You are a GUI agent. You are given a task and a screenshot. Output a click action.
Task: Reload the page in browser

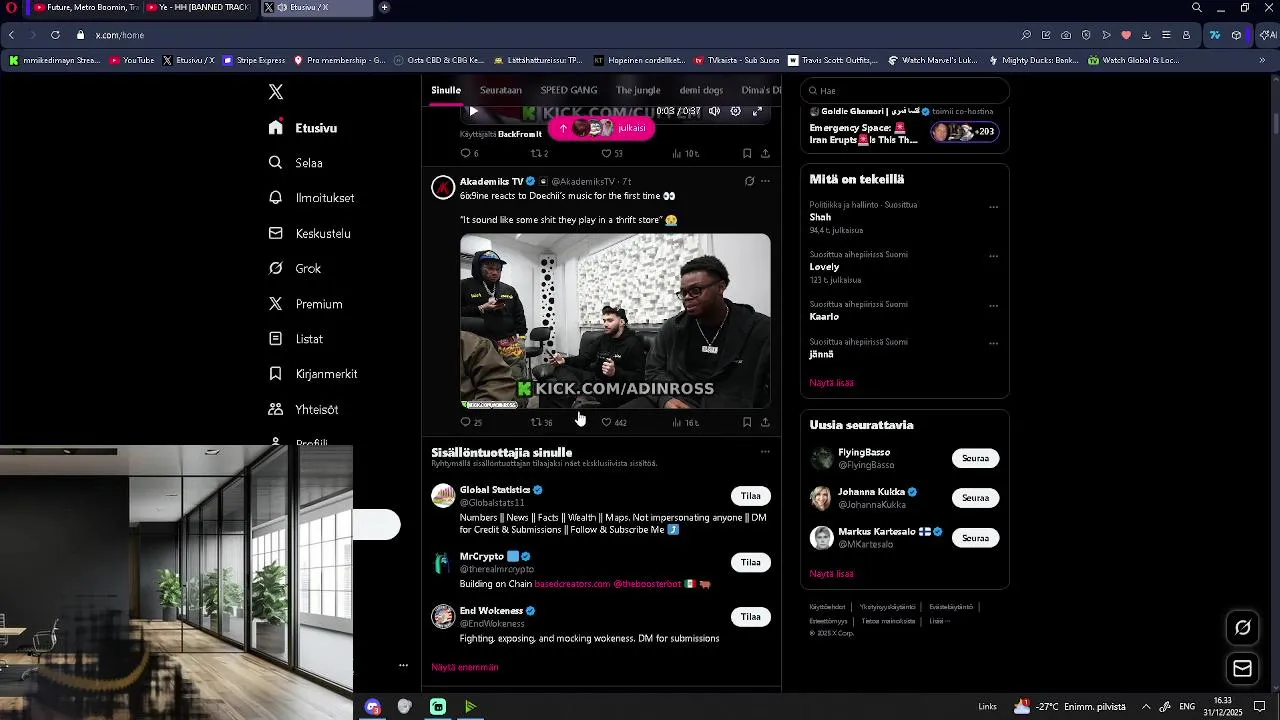click(55, 35)
